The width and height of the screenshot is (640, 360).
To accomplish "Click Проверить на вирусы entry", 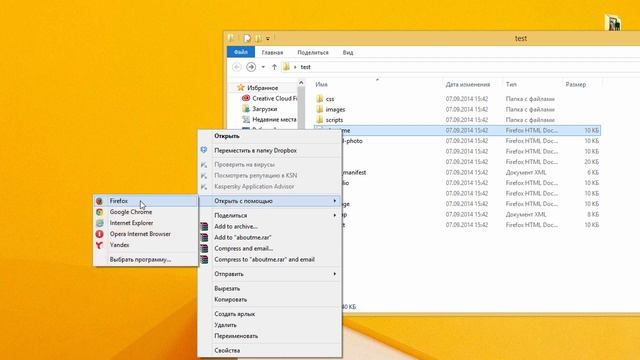I will [270, 164].
